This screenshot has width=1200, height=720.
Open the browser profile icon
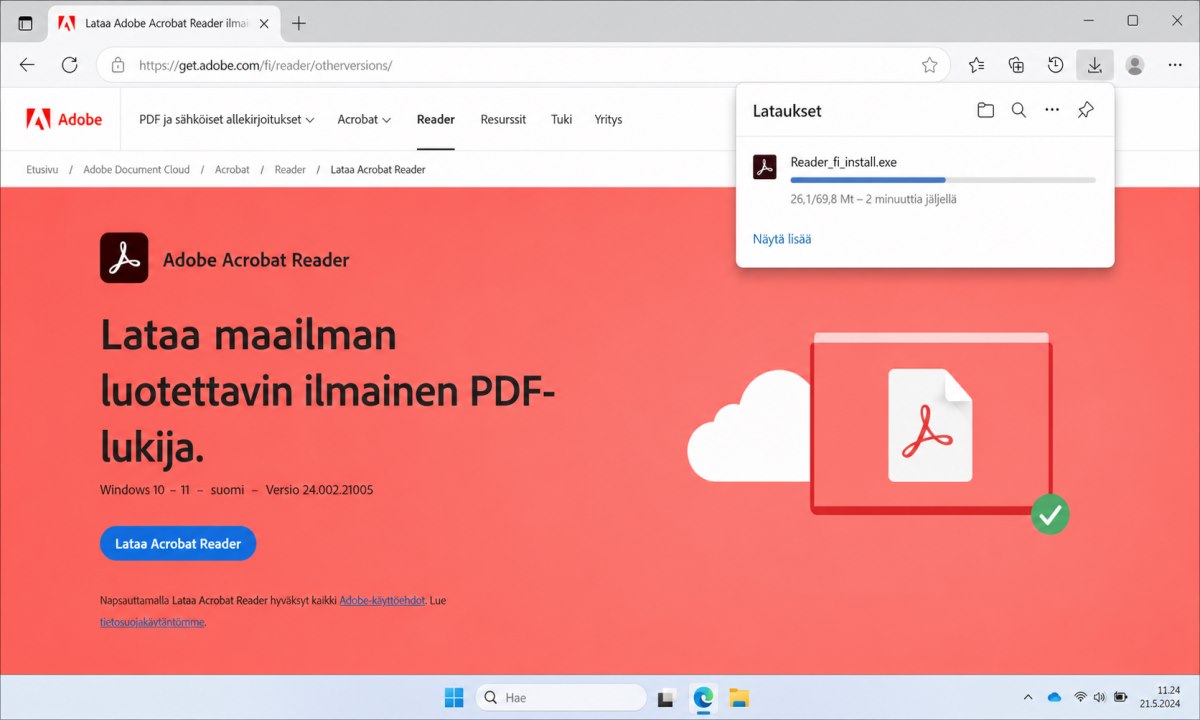coord(1134,65)
